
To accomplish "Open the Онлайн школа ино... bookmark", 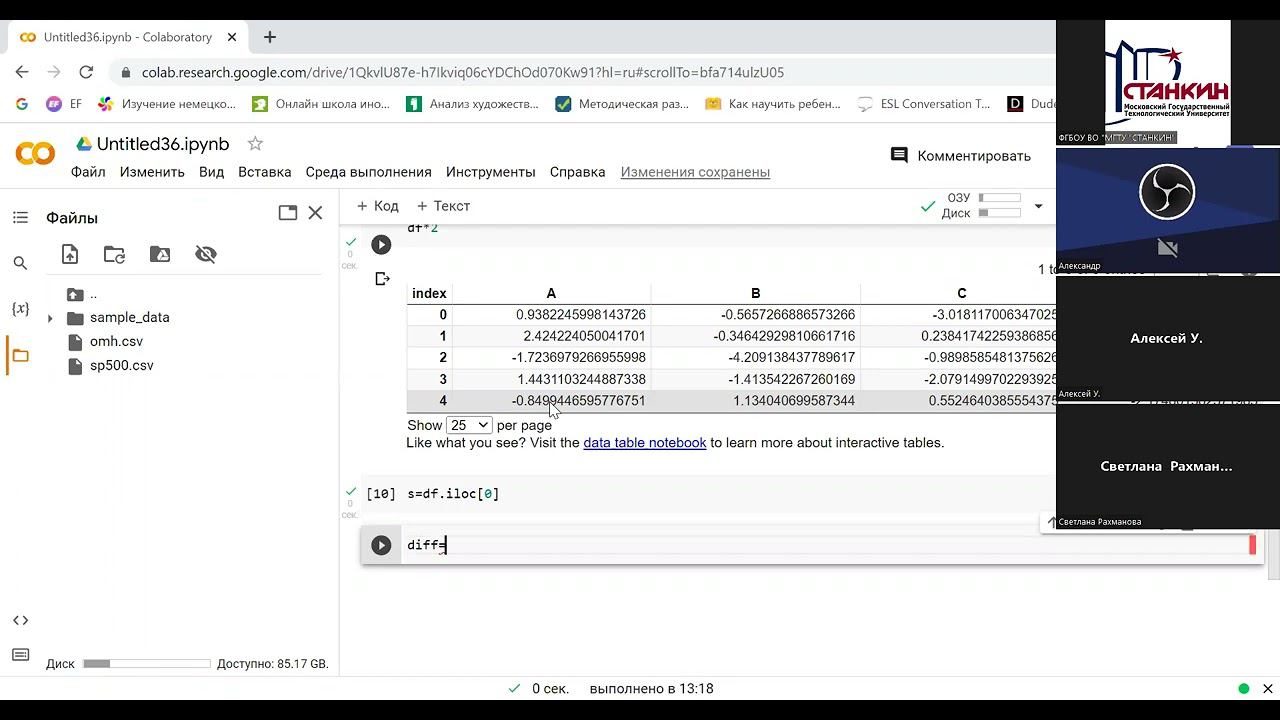I will (320, 103).
